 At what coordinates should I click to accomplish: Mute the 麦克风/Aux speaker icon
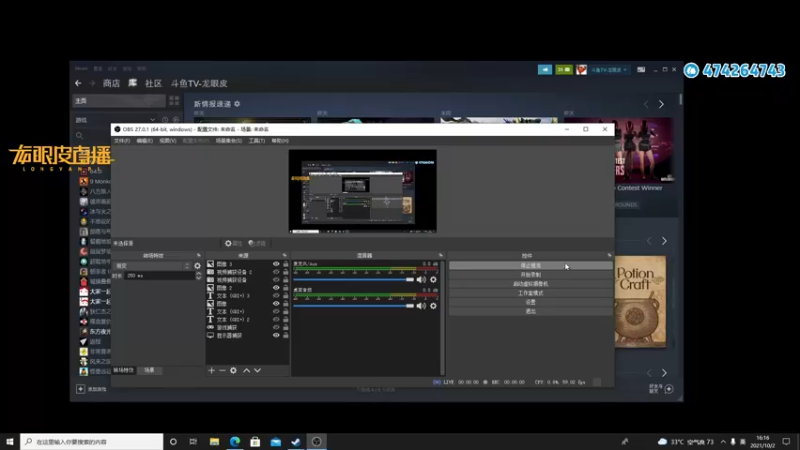click(421, 280)
